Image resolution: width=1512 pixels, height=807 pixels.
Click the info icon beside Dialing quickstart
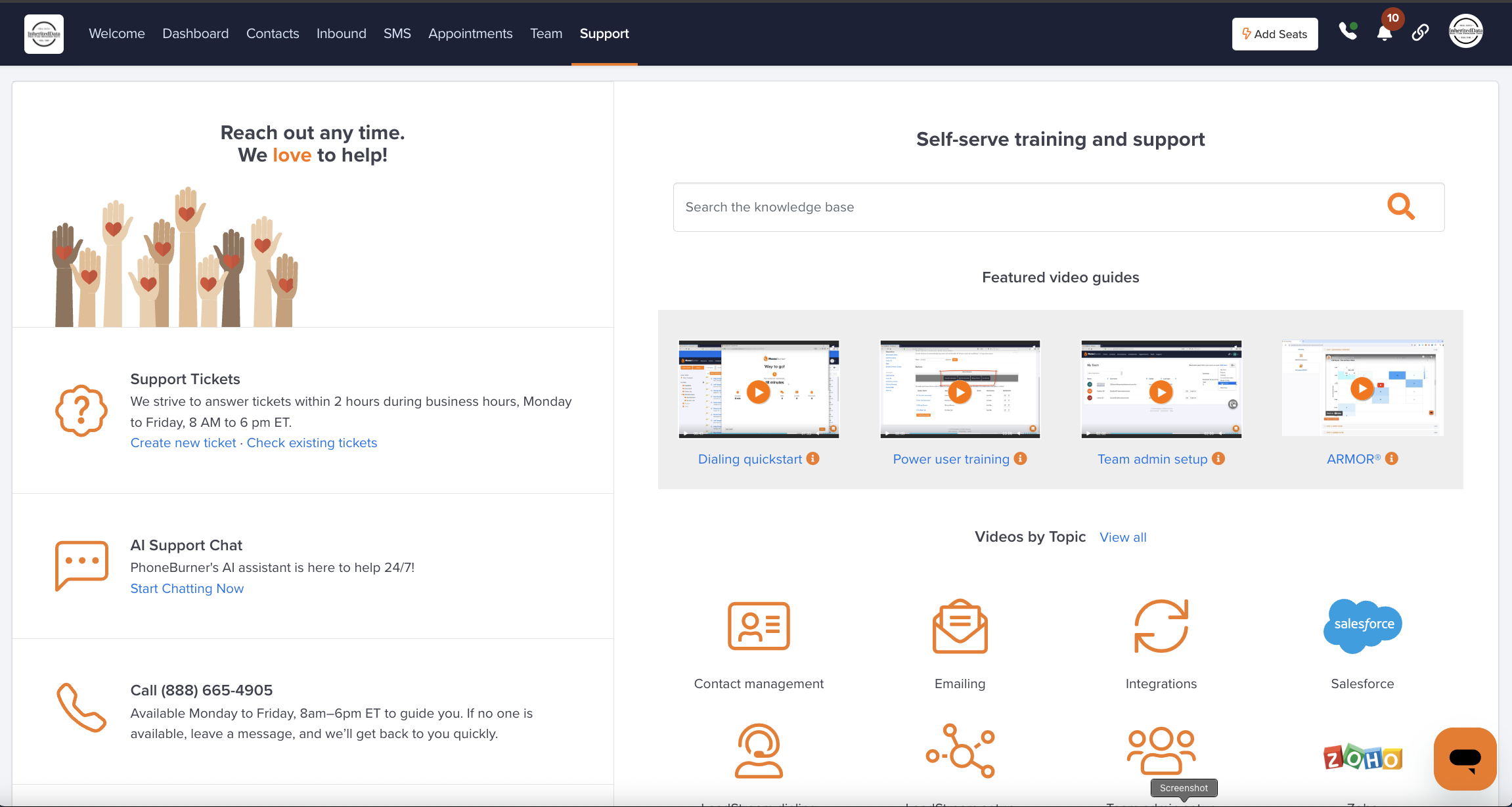(x=813, y=458)
